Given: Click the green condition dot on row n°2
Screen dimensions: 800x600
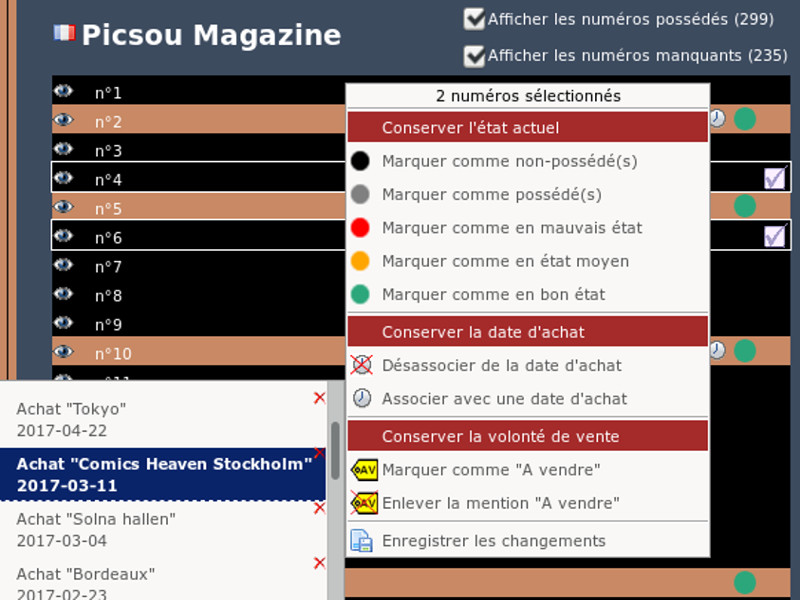Looking at the screenshot, I should coord(745,119).
